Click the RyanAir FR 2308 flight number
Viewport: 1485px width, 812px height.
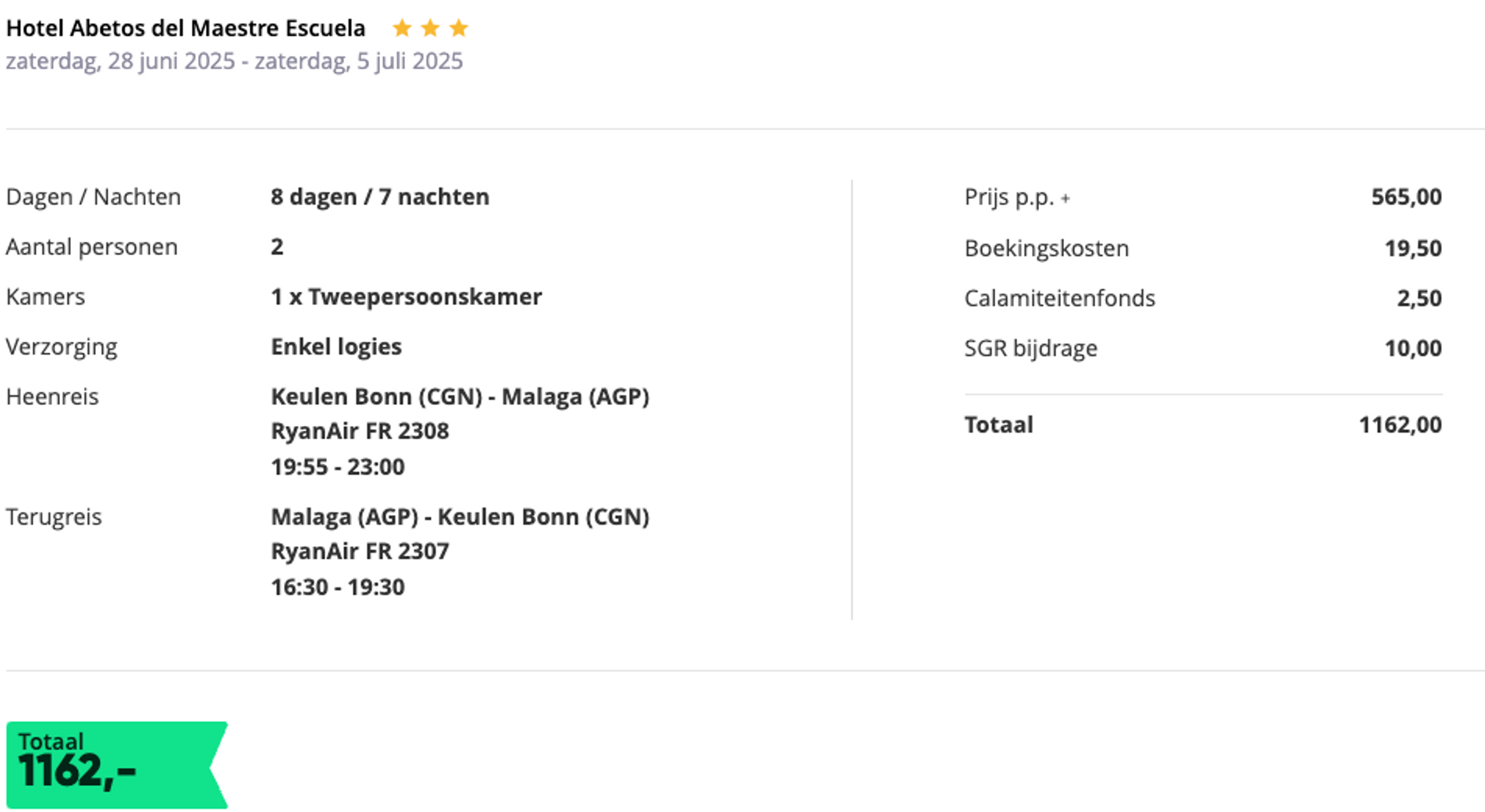click(360, 431)
